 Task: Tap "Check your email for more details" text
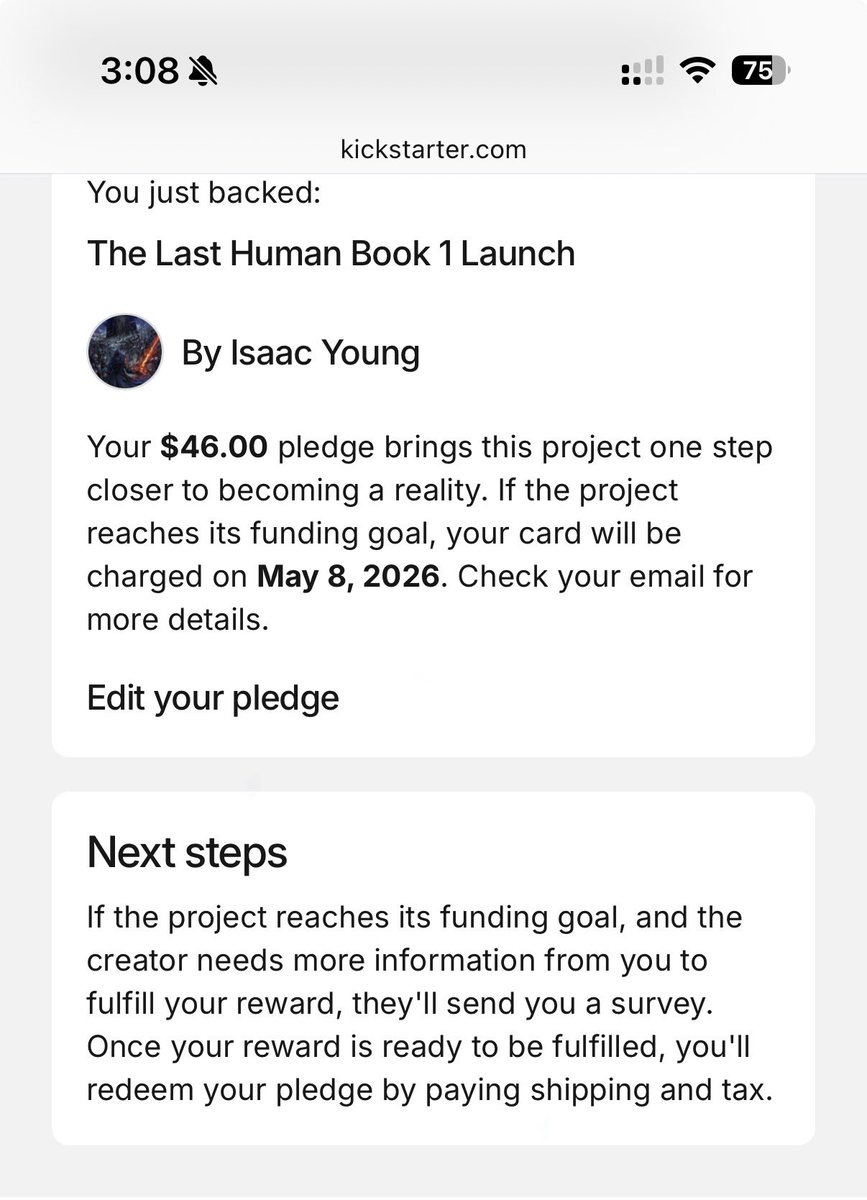point(420,598)
